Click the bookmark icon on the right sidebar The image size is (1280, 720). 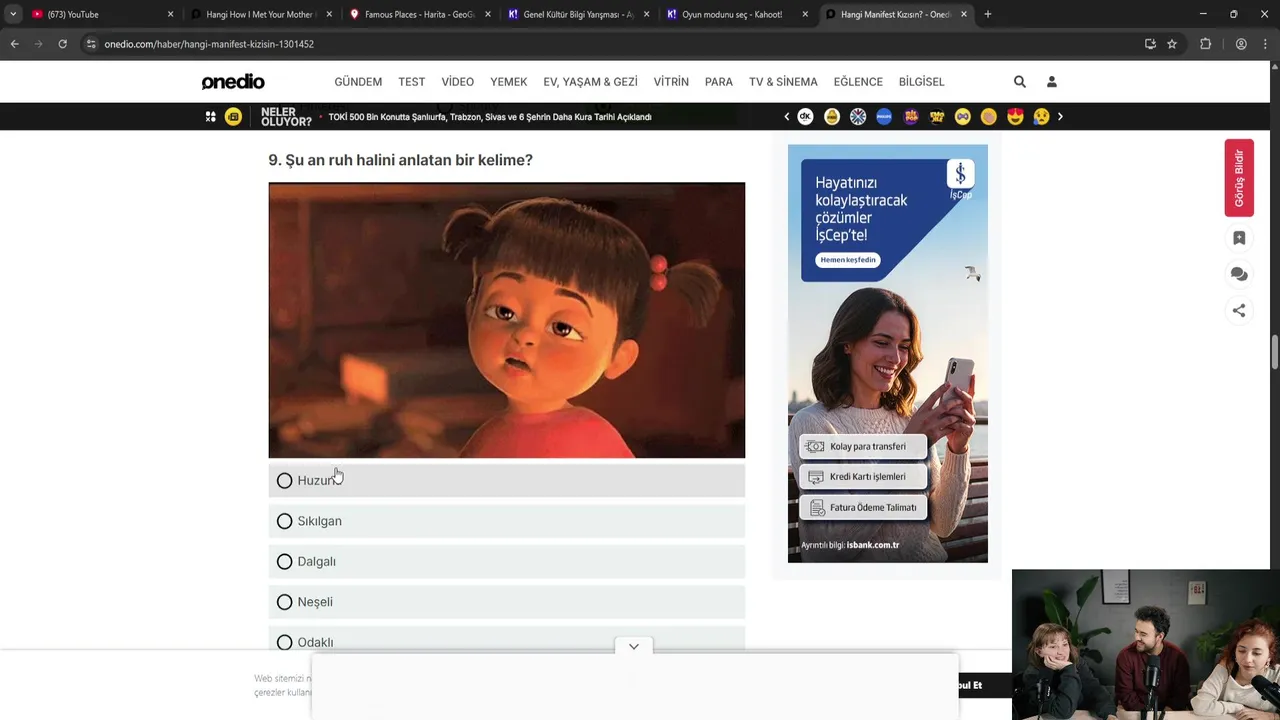(1239, 238)
